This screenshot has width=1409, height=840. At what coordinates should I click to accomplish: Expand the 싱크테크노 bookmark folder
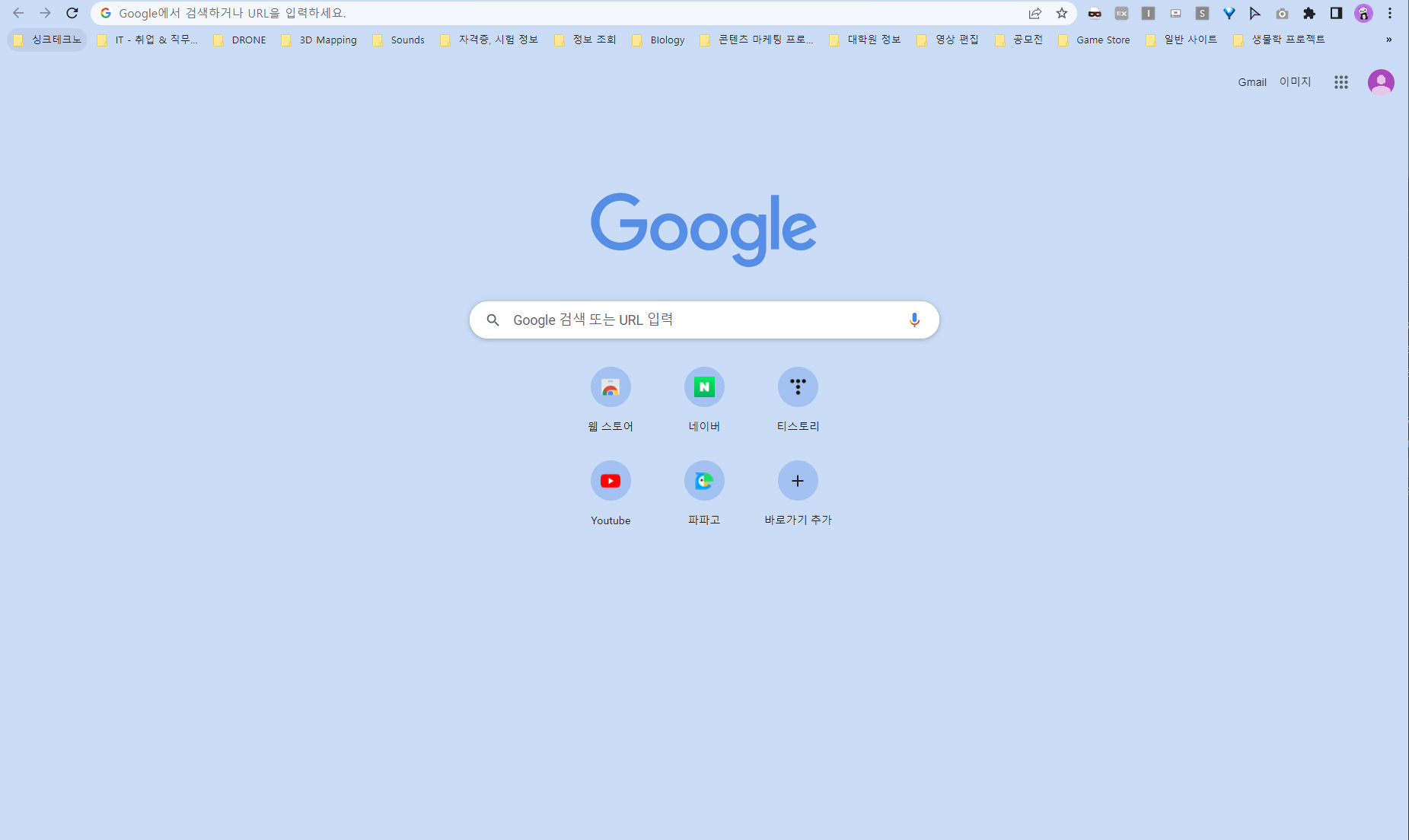point(47,40)
